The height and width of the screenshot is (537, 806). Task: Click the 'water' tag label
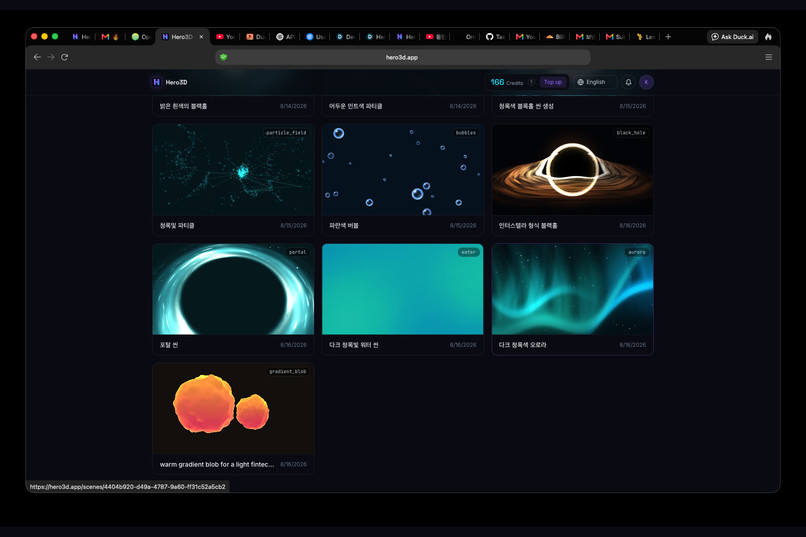[468, 252]
